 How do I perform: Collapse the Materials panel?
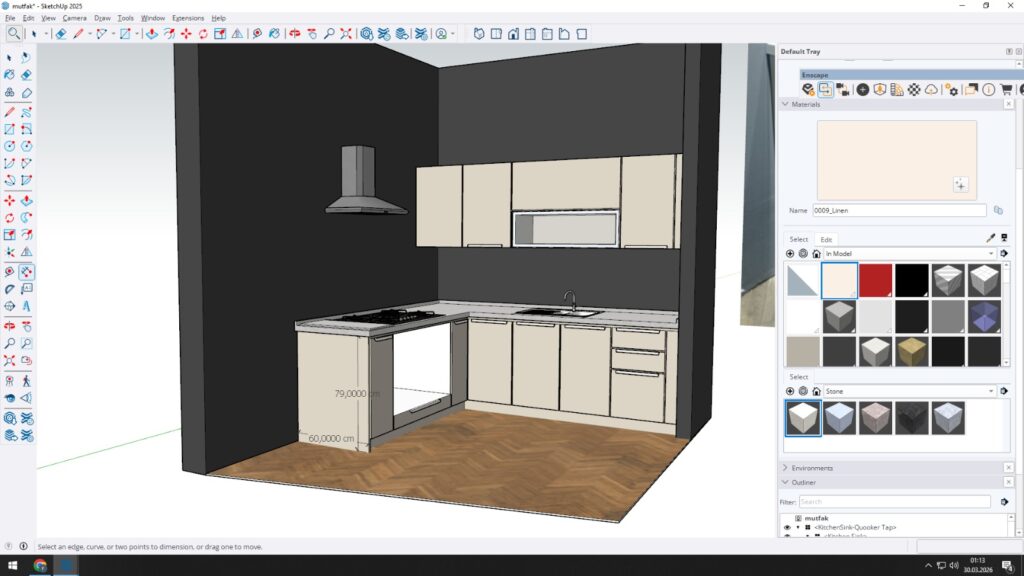pyautogui.click(x=785, y=104)
